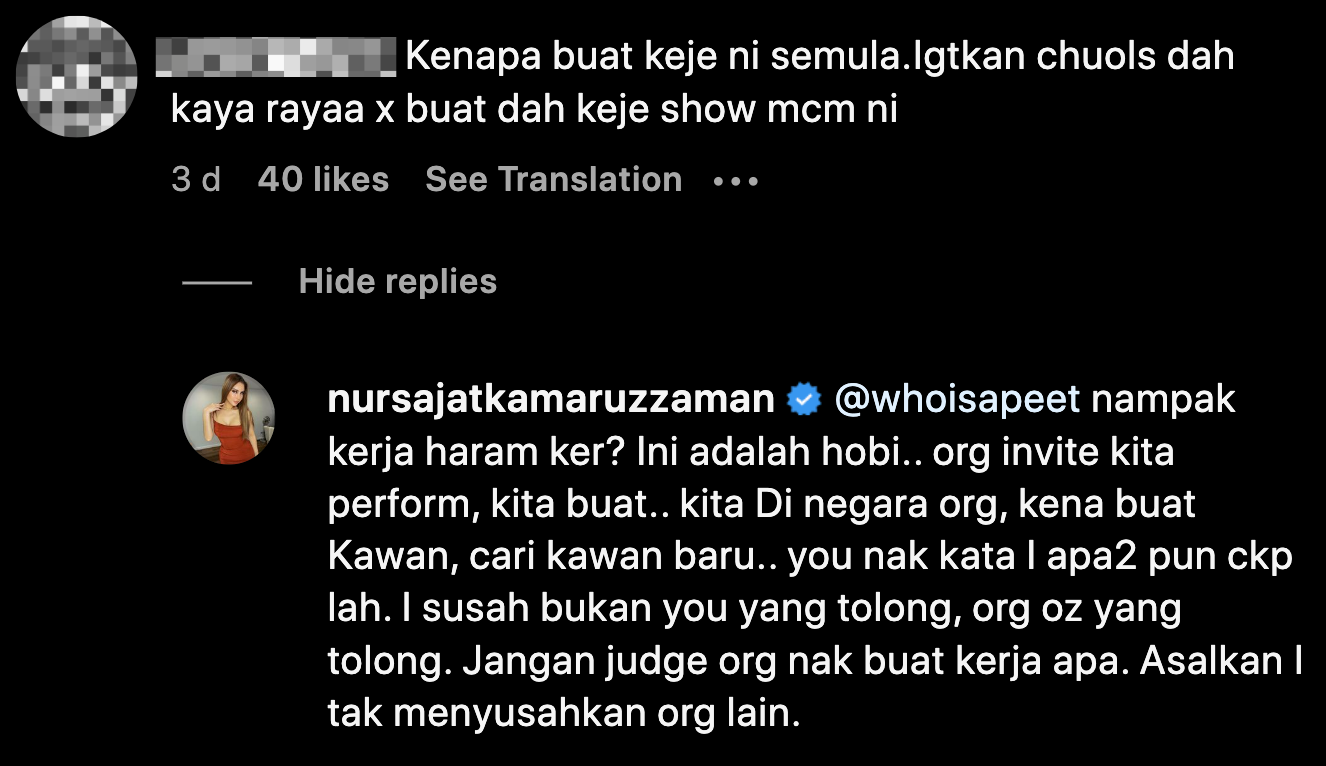The width and height of the screenshot is (1326, 766).
Task: Open the pixelated commenter profile avatar
Action: click(x=78, y=77)
